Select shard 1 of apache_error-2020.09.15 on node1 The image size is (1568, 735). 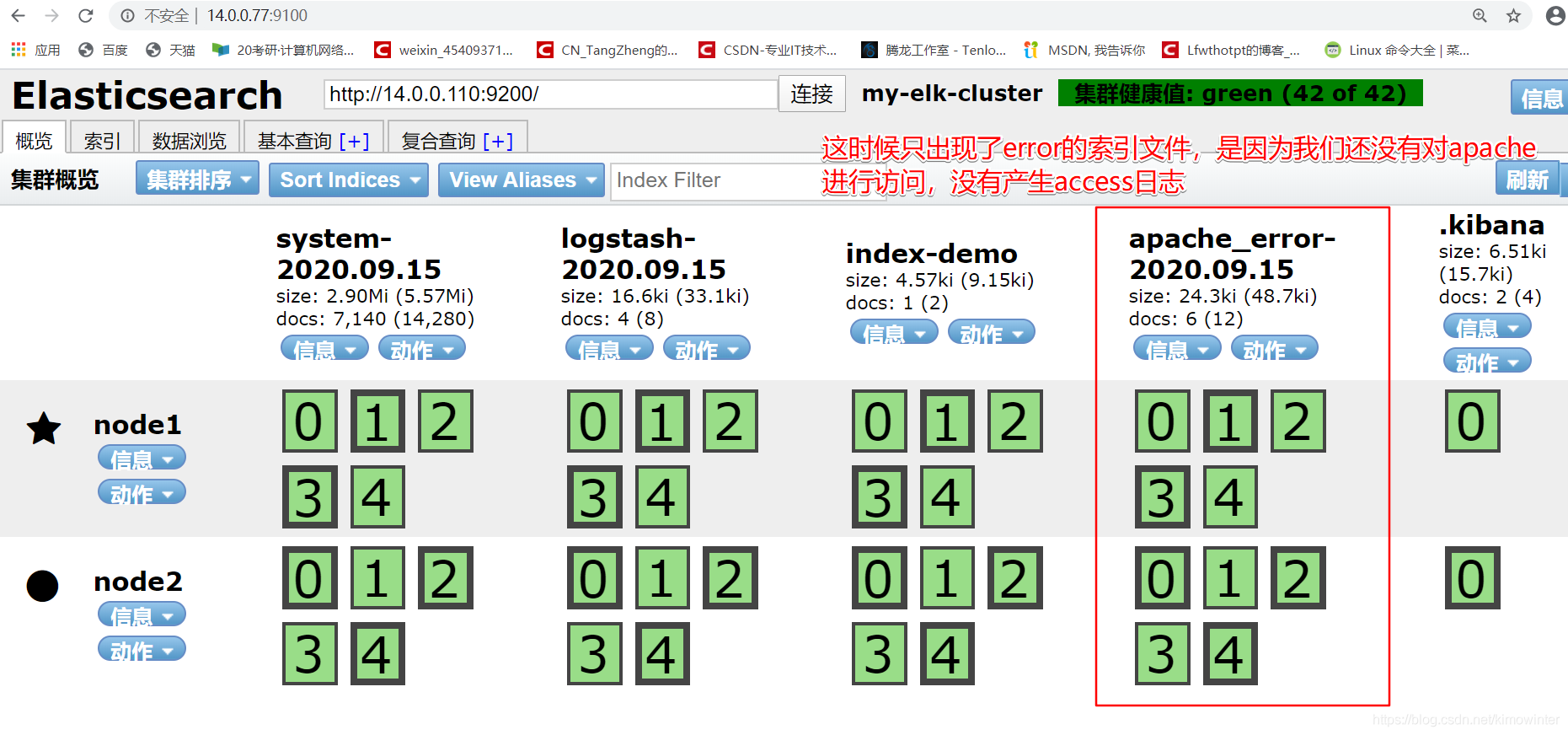coord(1230,421)
